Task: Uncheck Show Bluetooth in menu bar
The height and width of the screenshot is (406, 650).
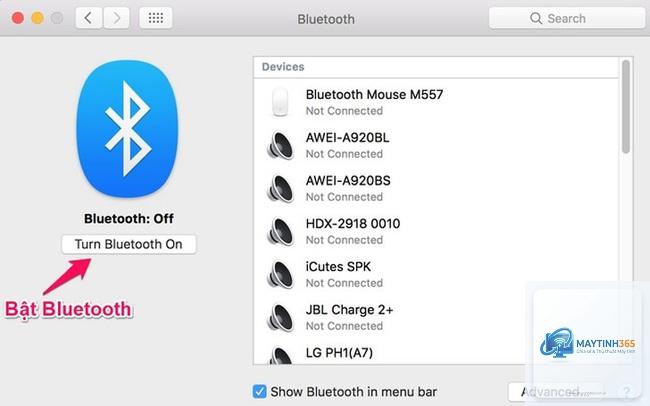Action: coord(260,391)
